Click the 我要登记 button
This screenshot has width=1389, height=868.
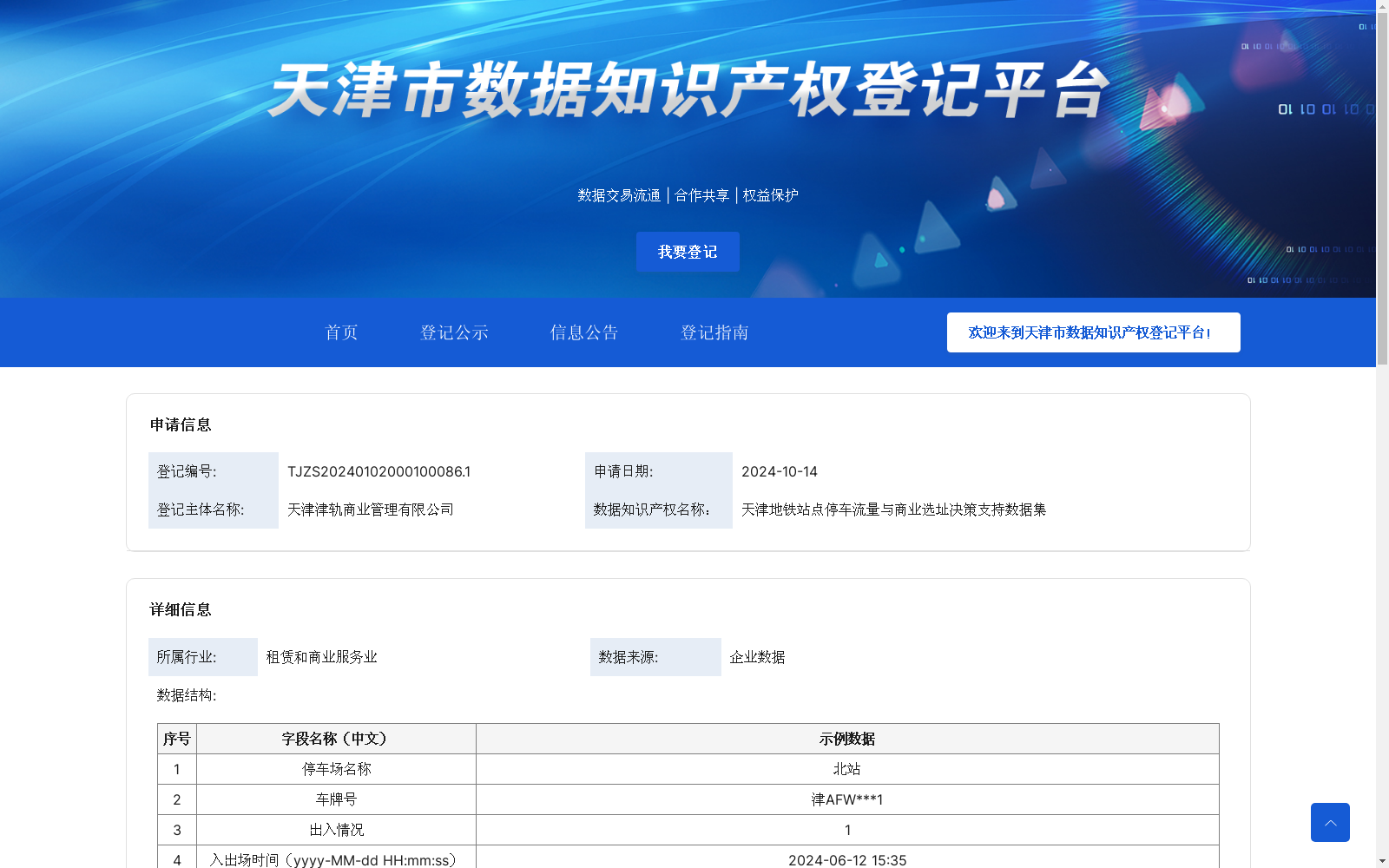pyautogui.click(x=688, y=252)
